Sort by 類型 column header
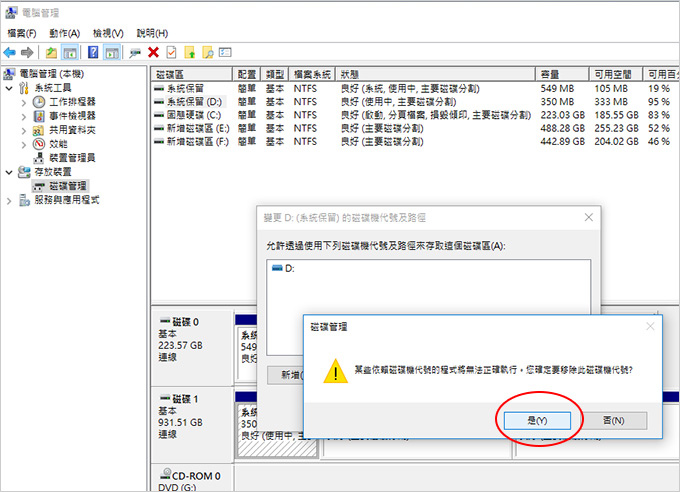 click(275, 74)
